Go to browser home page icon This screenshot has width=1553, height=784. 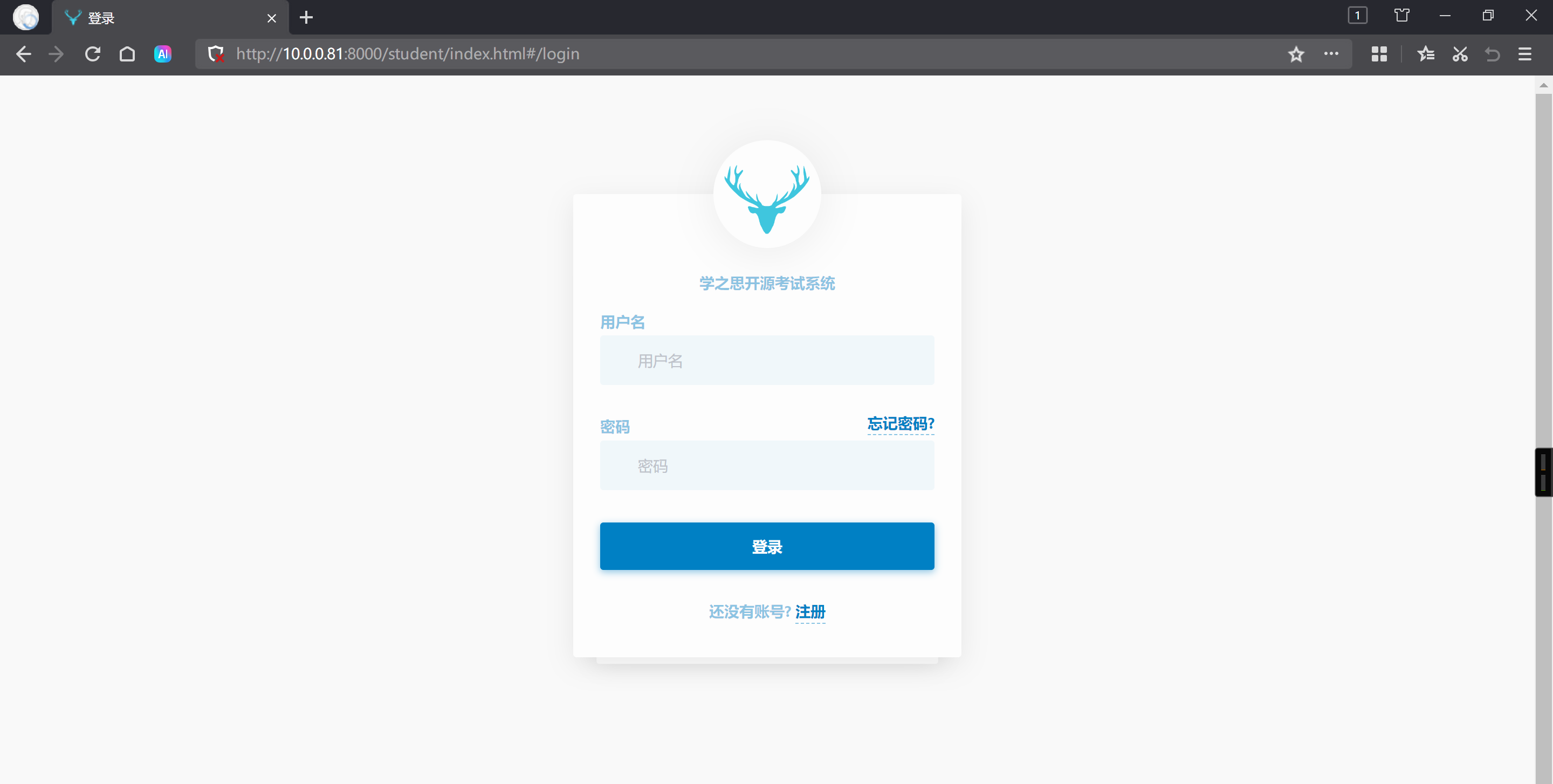pos(127,54)
